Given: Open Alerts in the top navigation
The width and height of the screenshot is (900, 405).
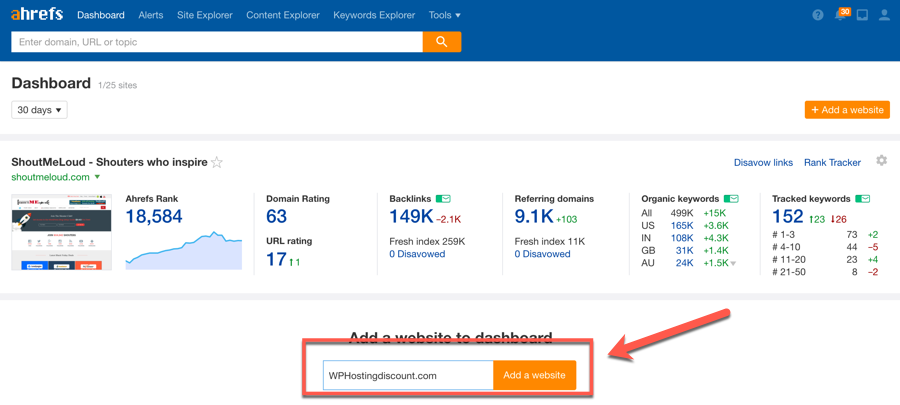Looking at the screenshot, I should pyautogui.click(x=151, y=15).
